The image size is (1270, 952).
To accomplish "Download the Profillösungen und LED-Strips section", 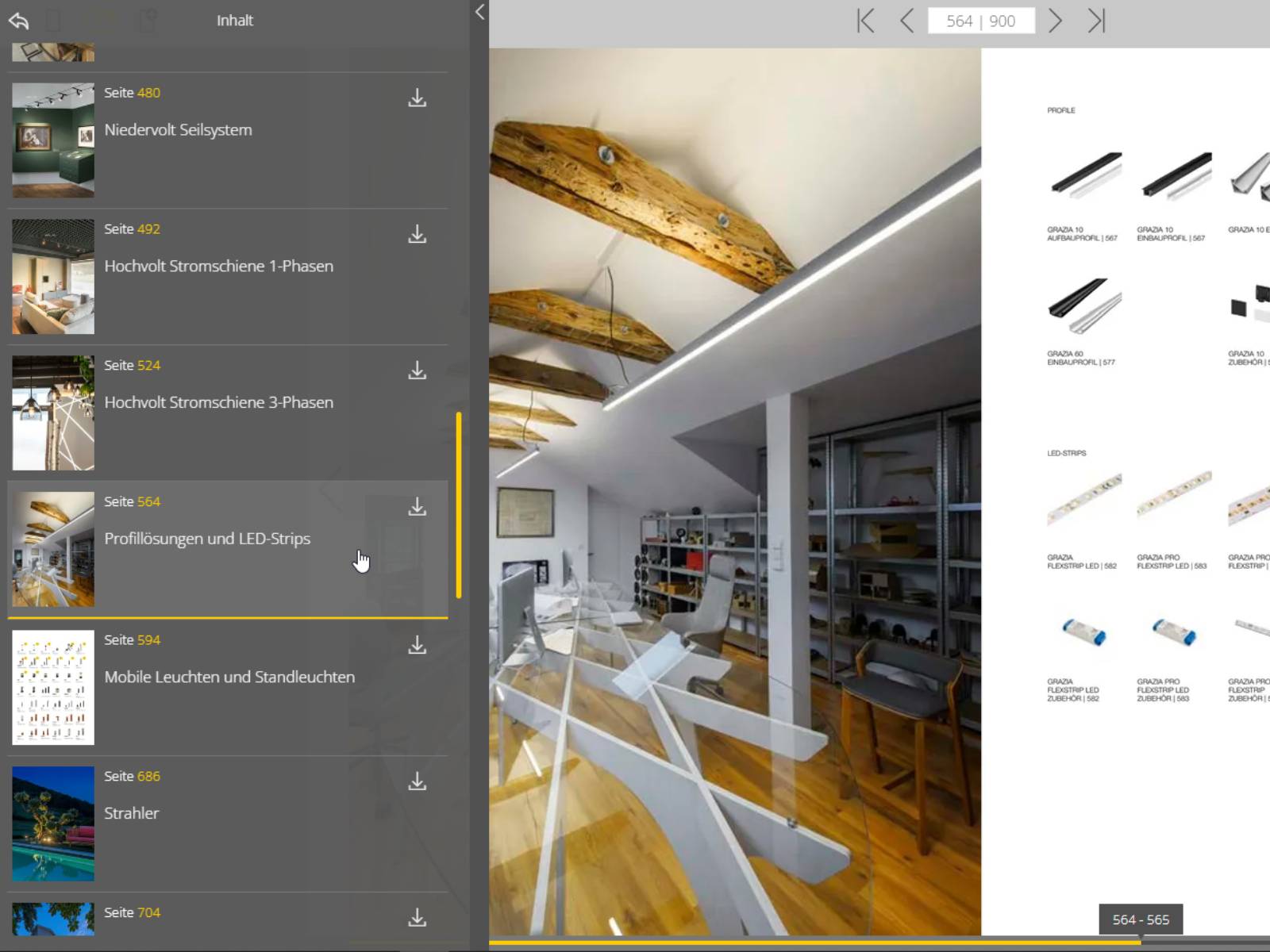I will 417,507.
